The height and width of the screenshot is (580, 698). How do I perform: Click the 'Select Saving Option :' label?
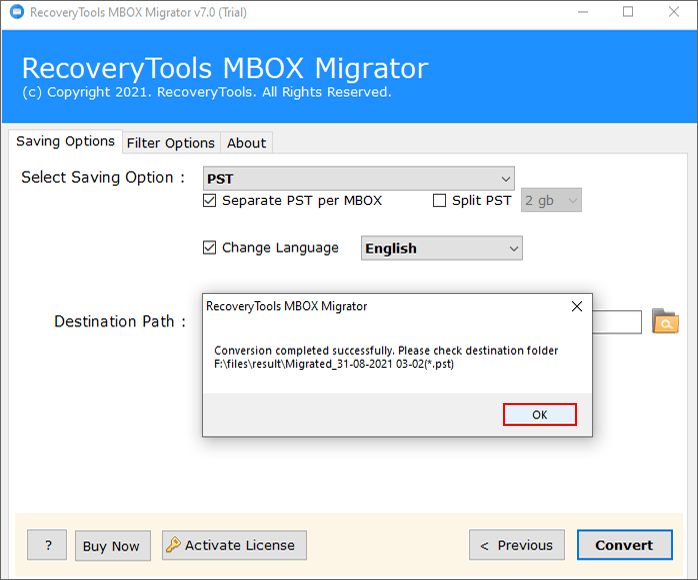tap(103, 177)
